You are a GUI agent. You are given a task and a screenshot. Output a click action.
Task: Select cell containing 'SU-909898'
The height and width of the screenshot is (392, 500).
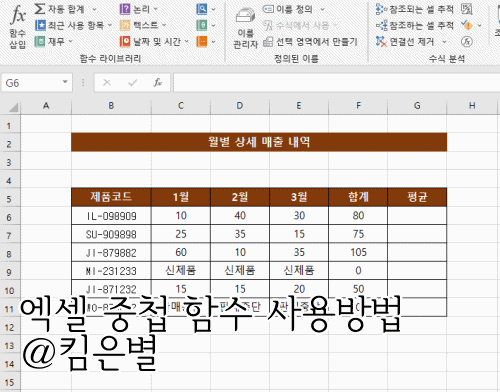pos(111,234)
